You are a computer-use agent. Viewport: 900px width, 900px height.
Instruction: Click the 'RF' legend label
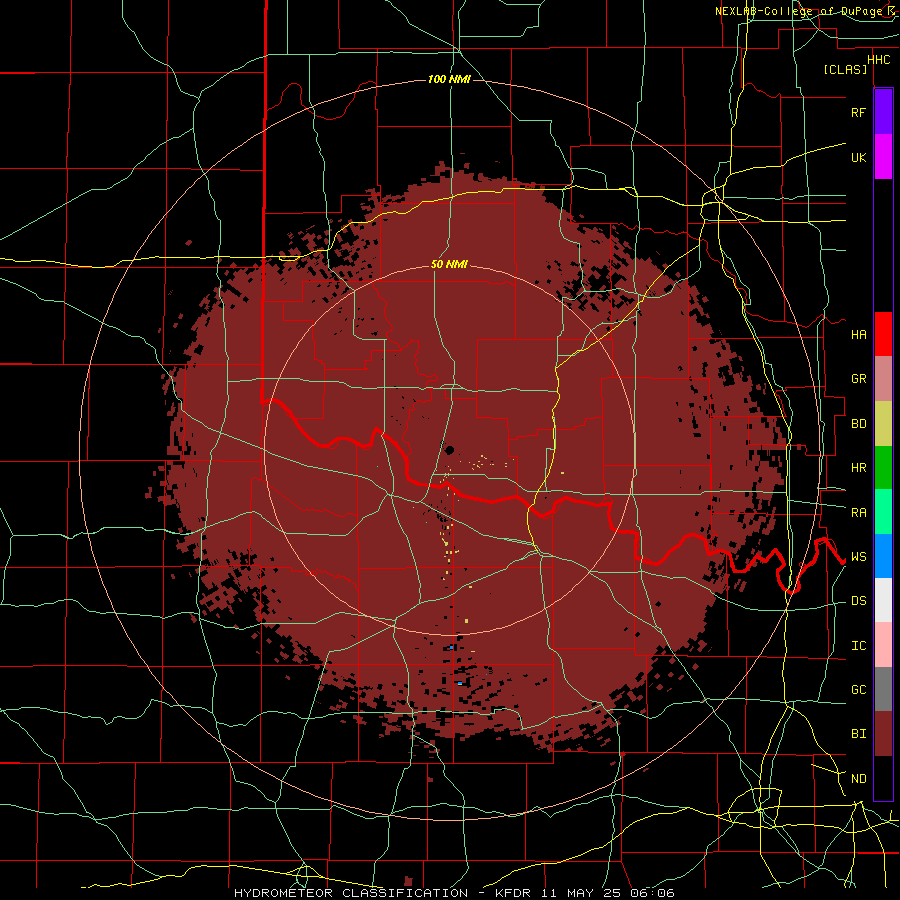(858, 112)
